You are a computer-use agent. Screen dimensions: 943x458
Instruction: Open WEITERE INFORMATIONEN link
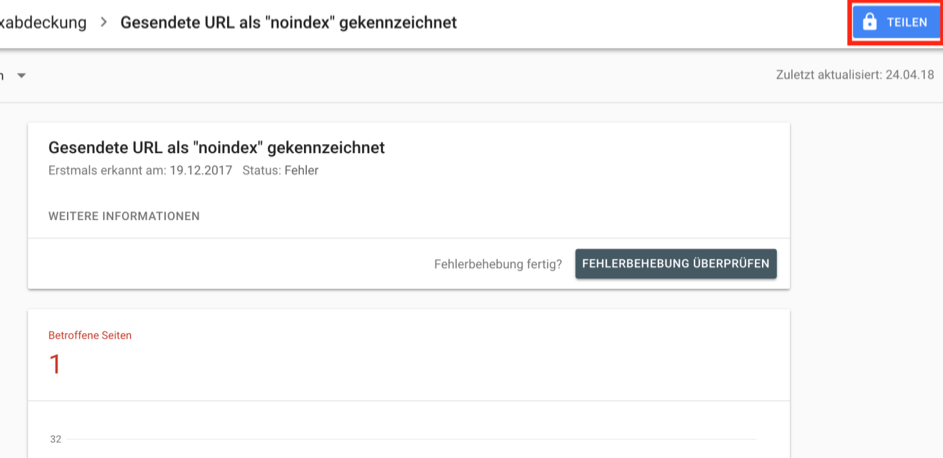point(124,216)
